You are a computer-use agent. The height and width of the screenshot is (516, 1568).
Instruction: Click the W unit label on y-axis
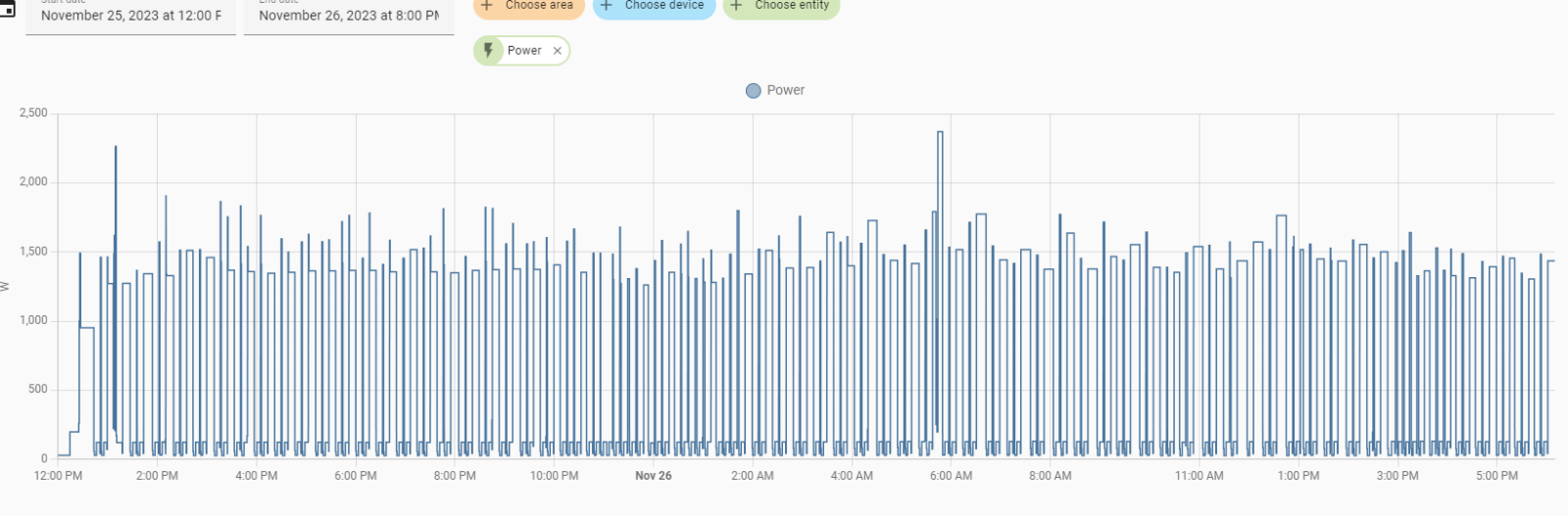pos(5,287)
